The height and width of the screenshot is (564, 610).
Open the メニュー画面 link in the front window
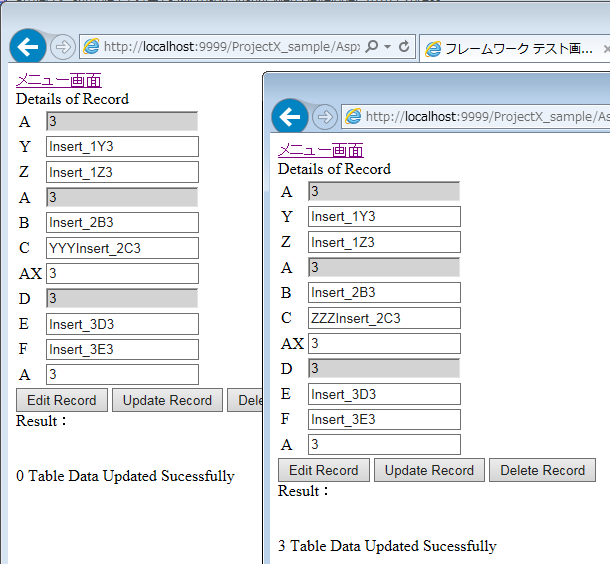pyautogui.click(x=320, y=150)
